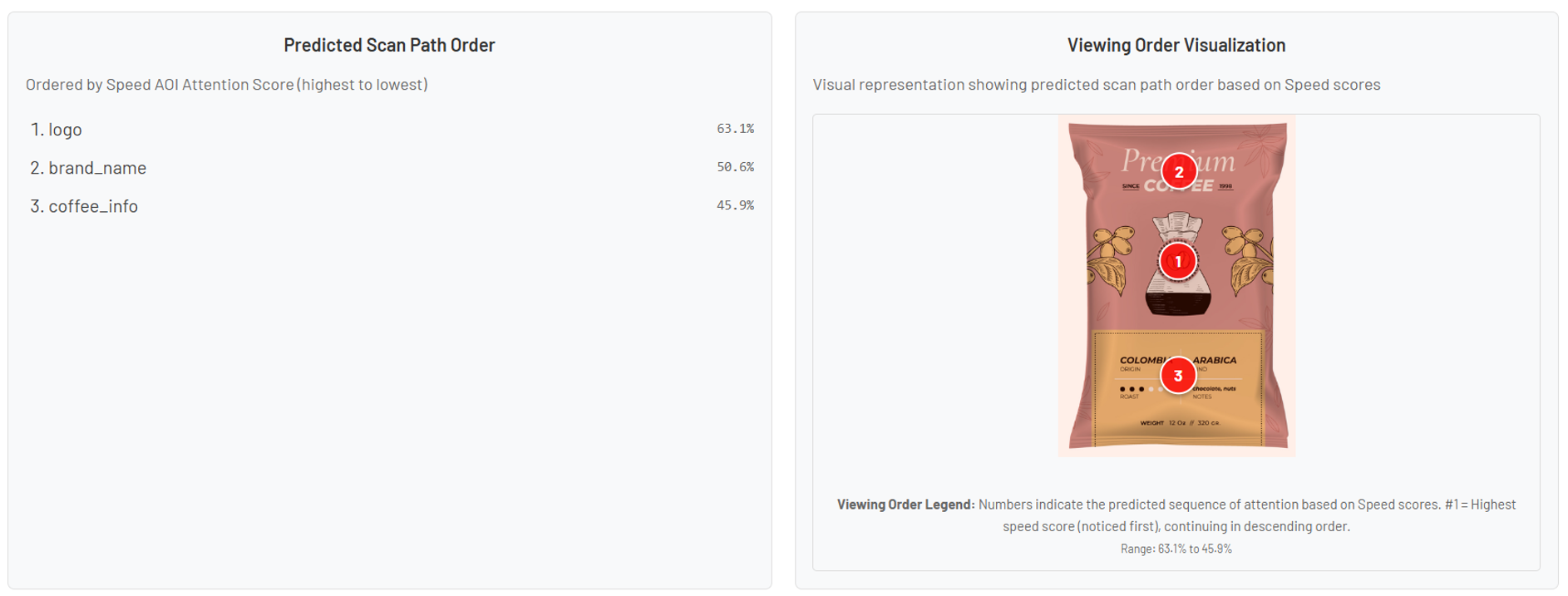1568x596 pixels.
Task: Click the red marker number 1
Action: 1177,262
